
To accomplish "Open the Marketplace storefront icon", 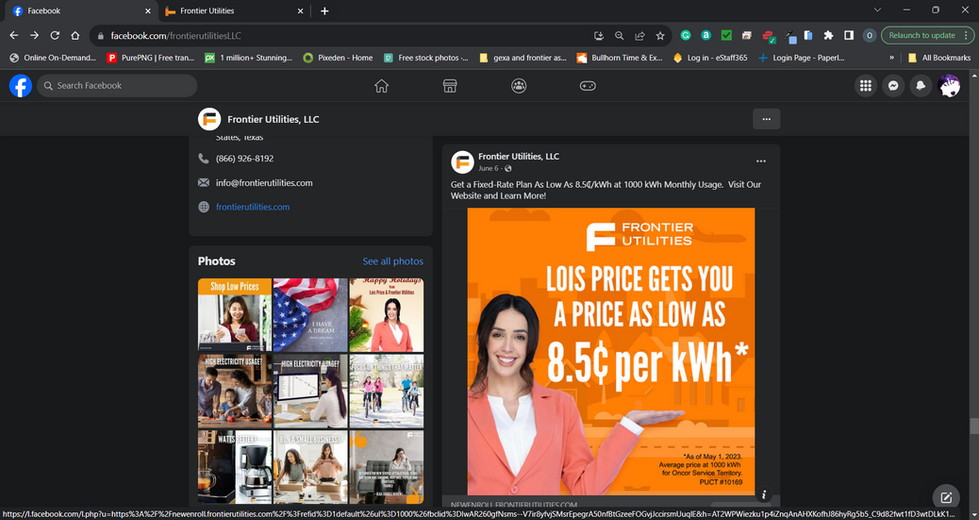I will 450,86.
